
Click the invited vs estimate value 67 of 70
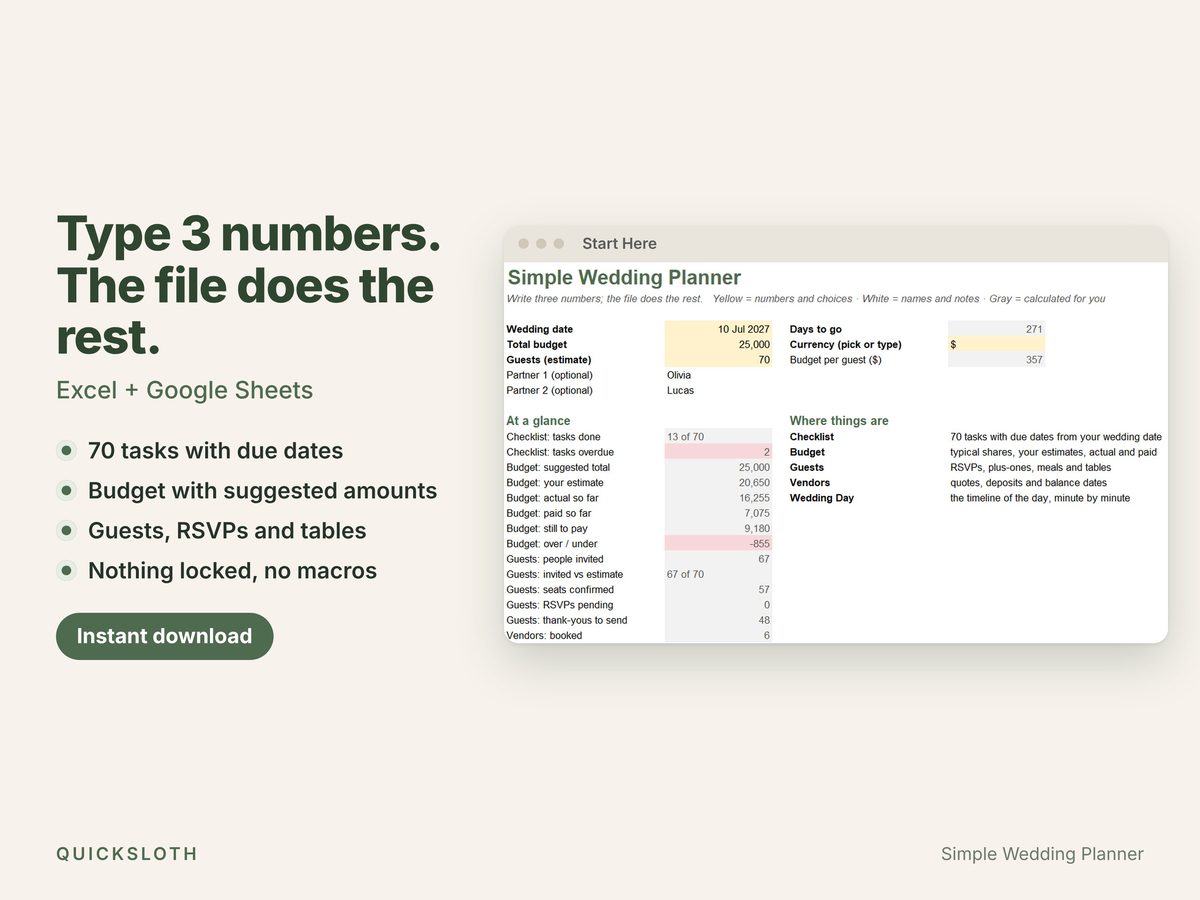point(718,575)
